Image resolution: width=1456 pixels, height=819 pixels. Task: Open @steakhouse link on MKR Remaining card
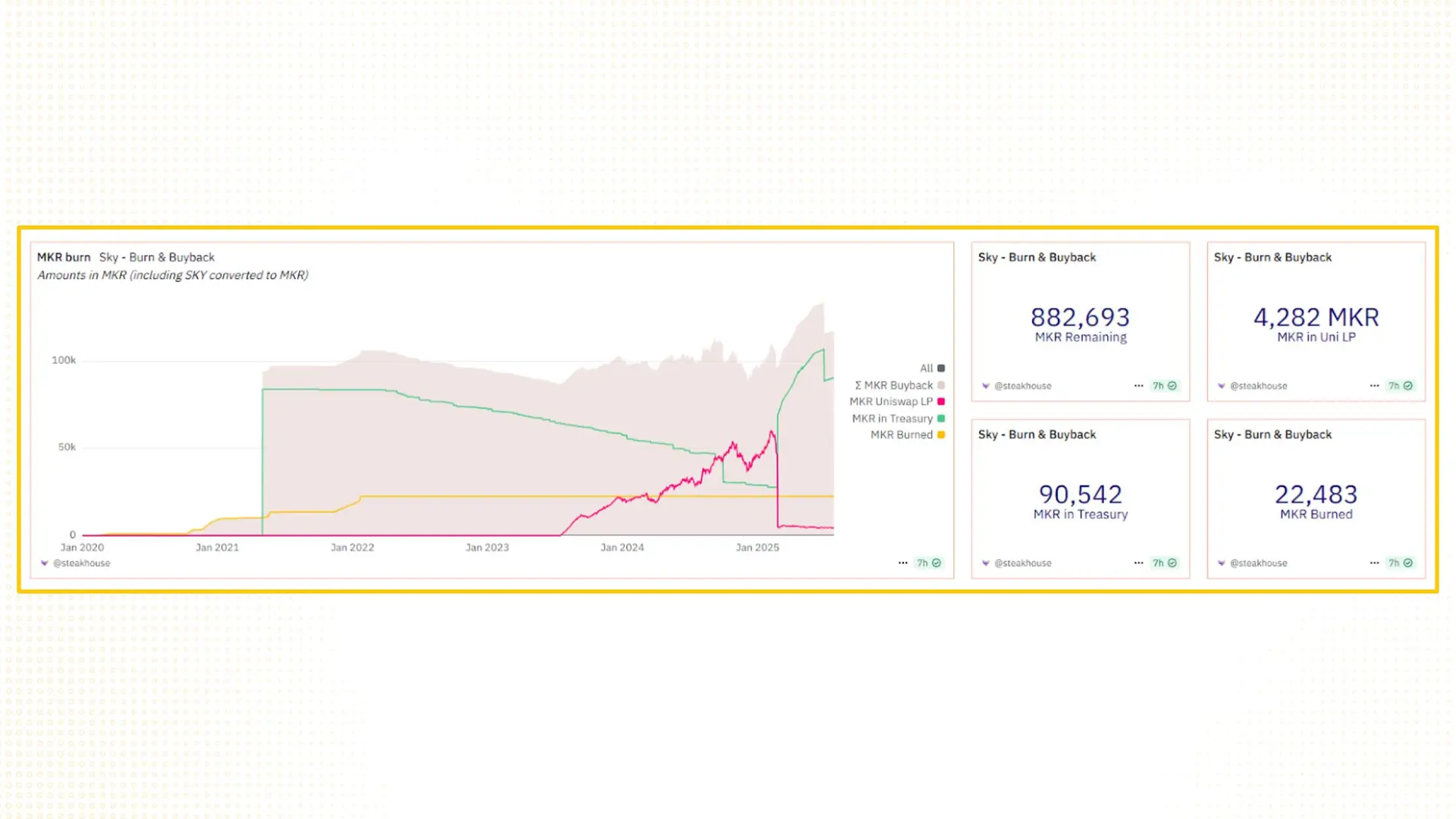tap(1022, 386)
